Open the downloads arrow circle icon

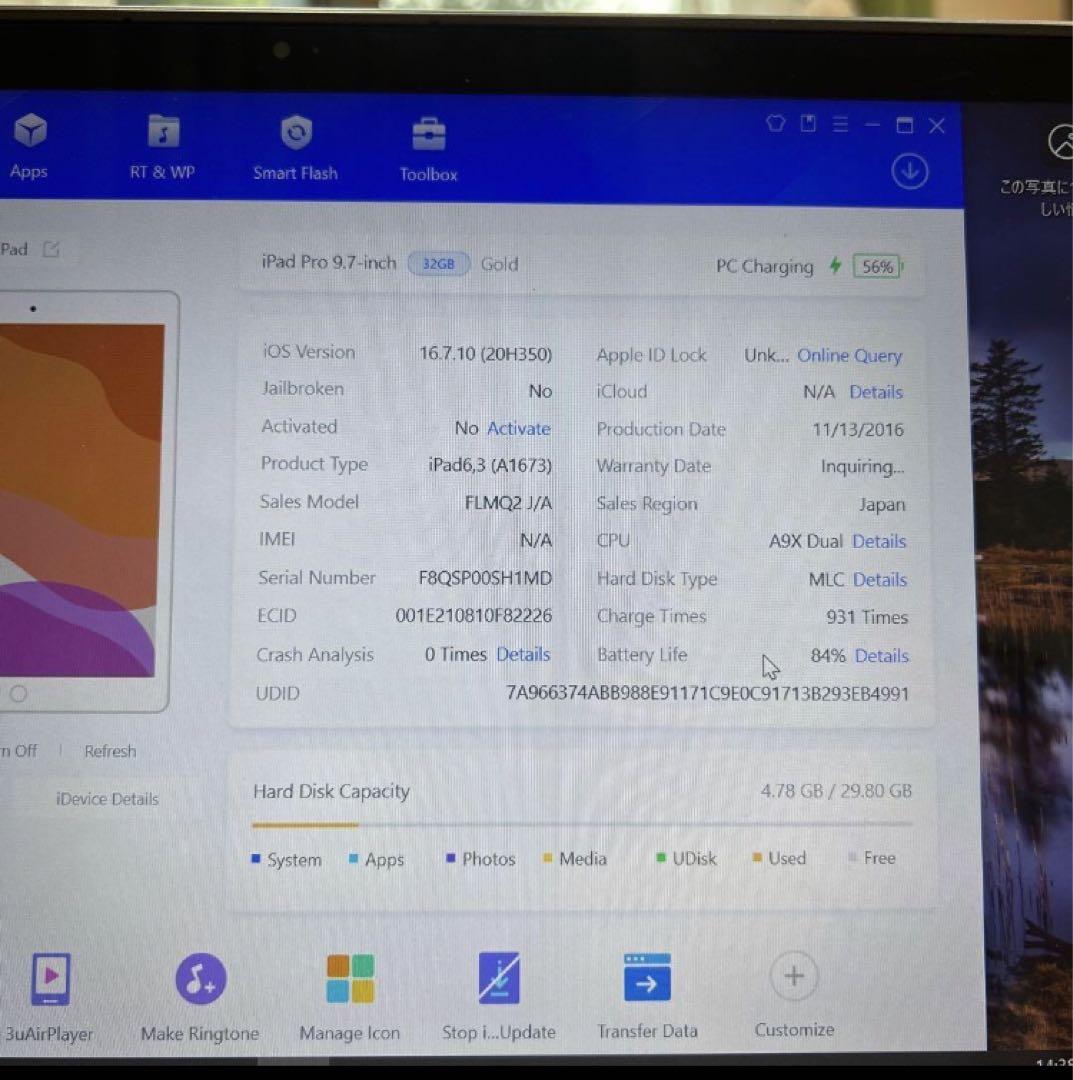tap(909, 172)
